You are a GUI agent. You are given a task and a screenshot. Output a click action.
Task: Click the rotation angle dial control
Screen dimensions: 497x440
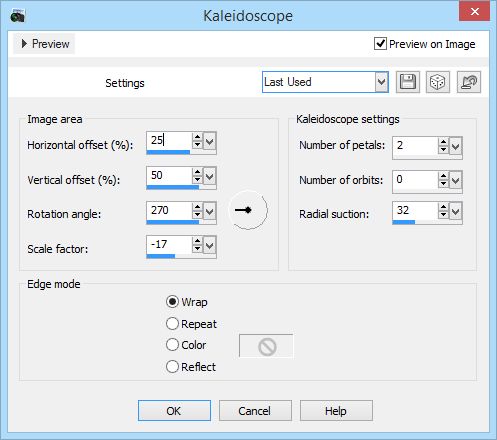(248, 210)
